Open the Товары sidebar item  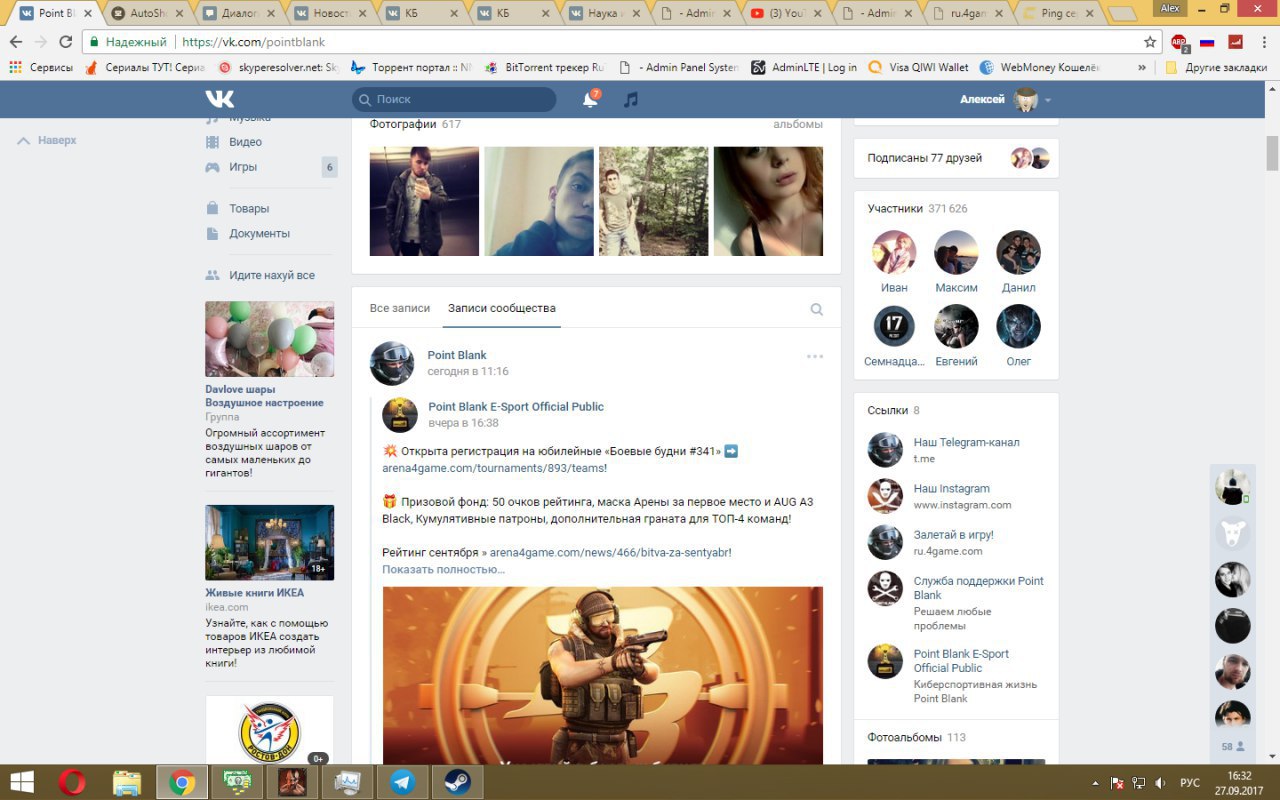click(249, 209)
